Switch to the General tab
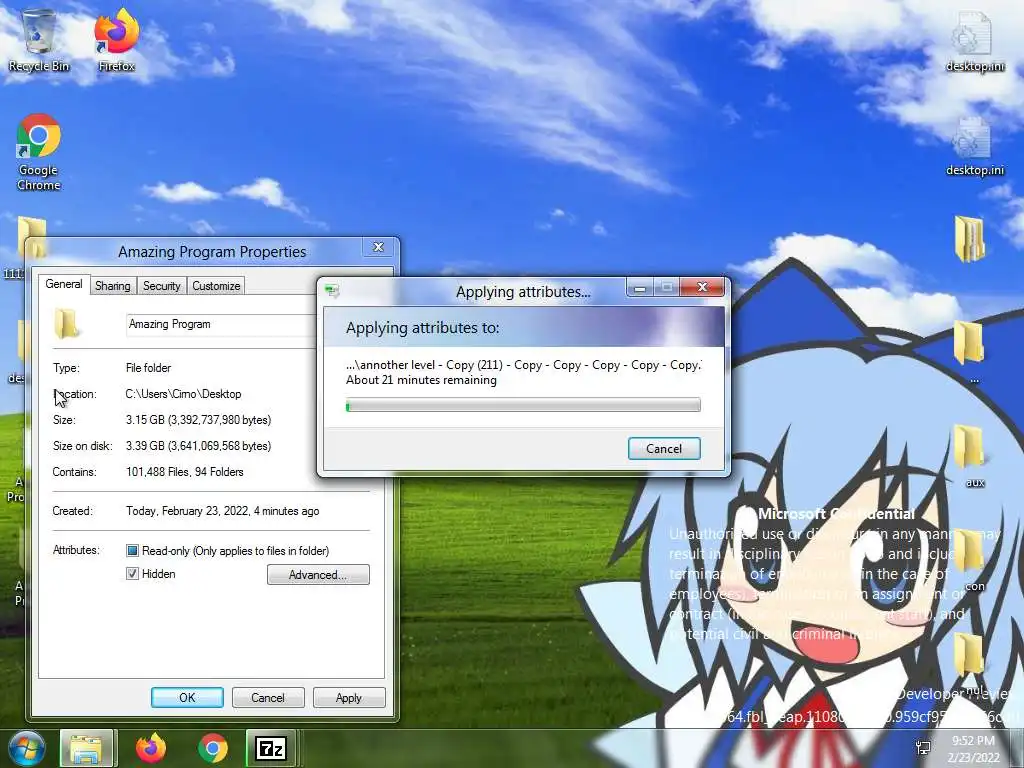Viewport: 1024px width, 768px height. (x=63, y=284)
